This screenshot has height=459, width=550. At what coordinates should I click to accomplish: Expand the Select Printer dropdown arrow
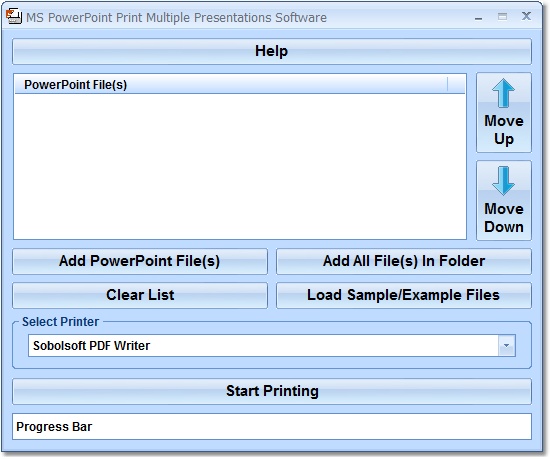(x=507, y=345)
